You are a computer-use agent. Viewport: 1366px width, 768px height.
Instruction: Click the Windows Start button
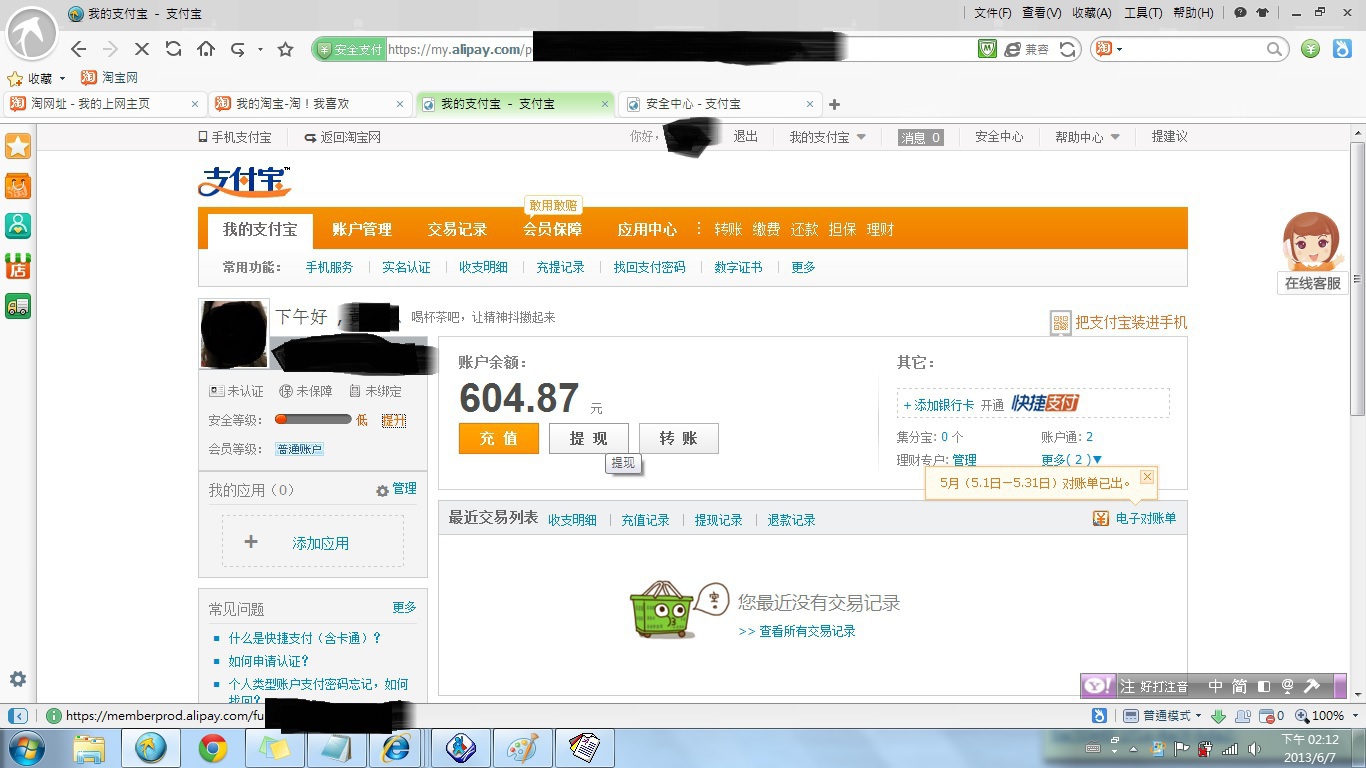[x=26, y=748]
